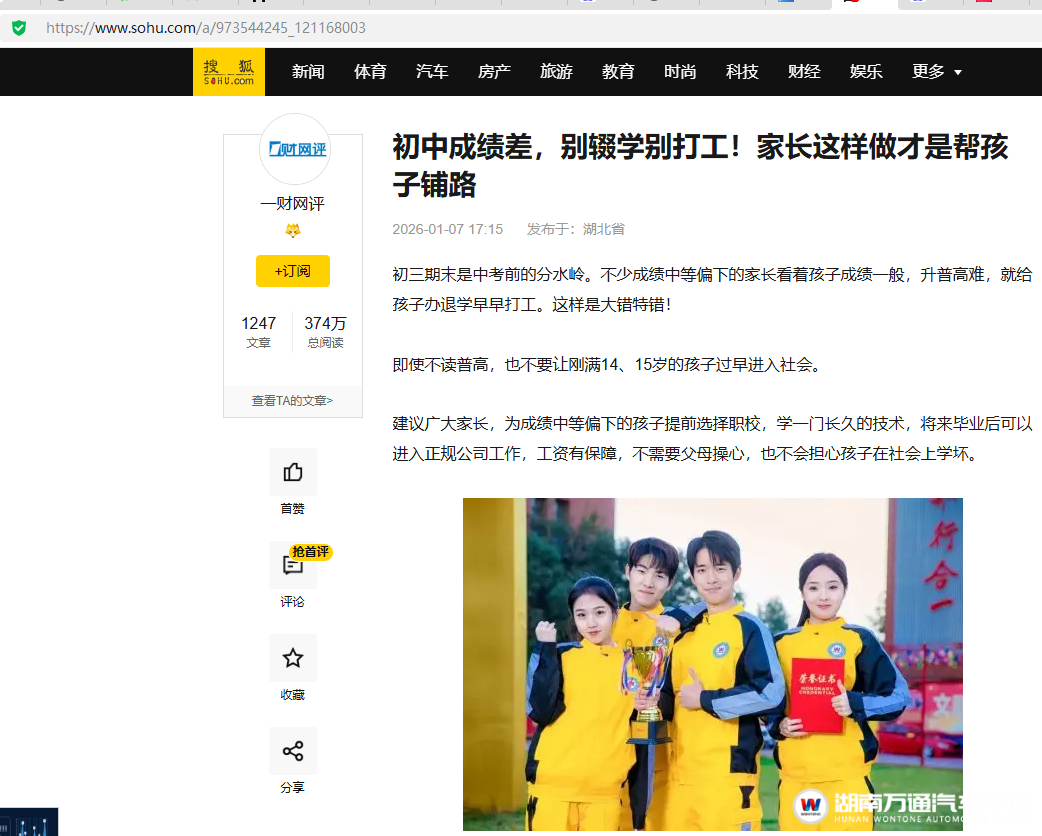Open 查看TA的文章 link
Image resolution: width=1042 pixels, height=836 pixels.
pos(293,401)
